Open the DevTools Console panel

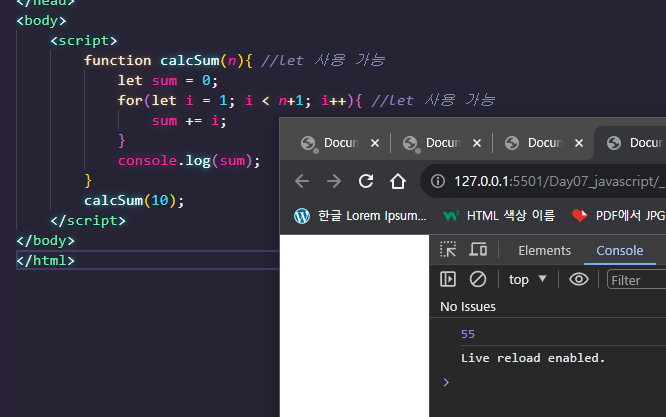click(619, 251)
